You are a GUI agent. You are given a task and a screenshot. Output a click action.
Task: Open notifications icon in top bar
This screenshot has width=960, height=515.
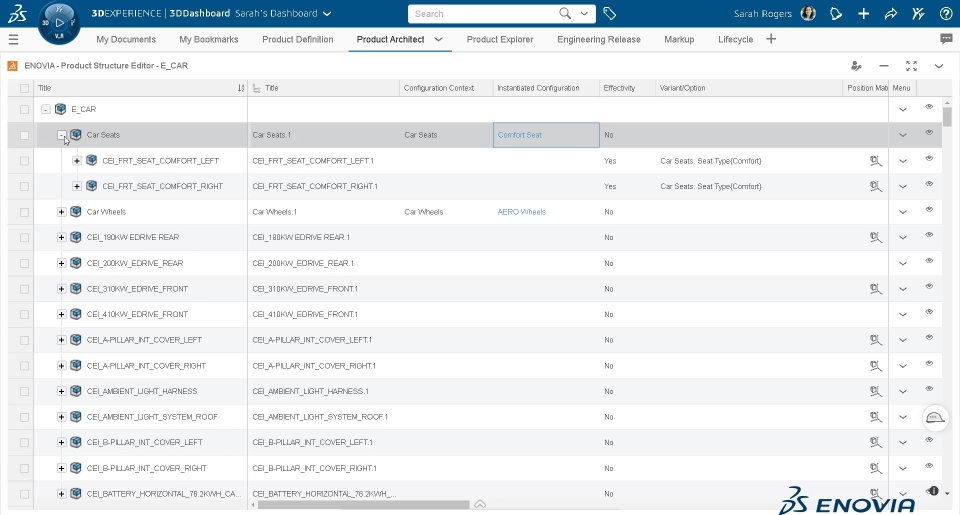[x=836, y=13]
